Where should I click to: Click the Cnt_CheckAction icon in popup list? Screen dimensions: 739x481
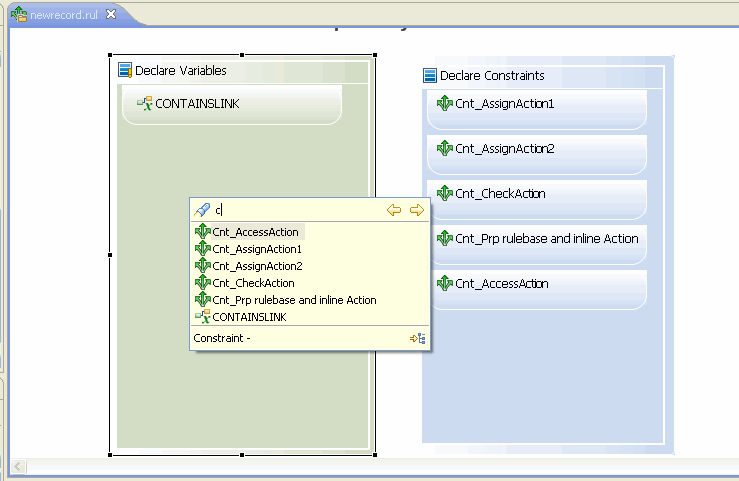tap(203, 282)
